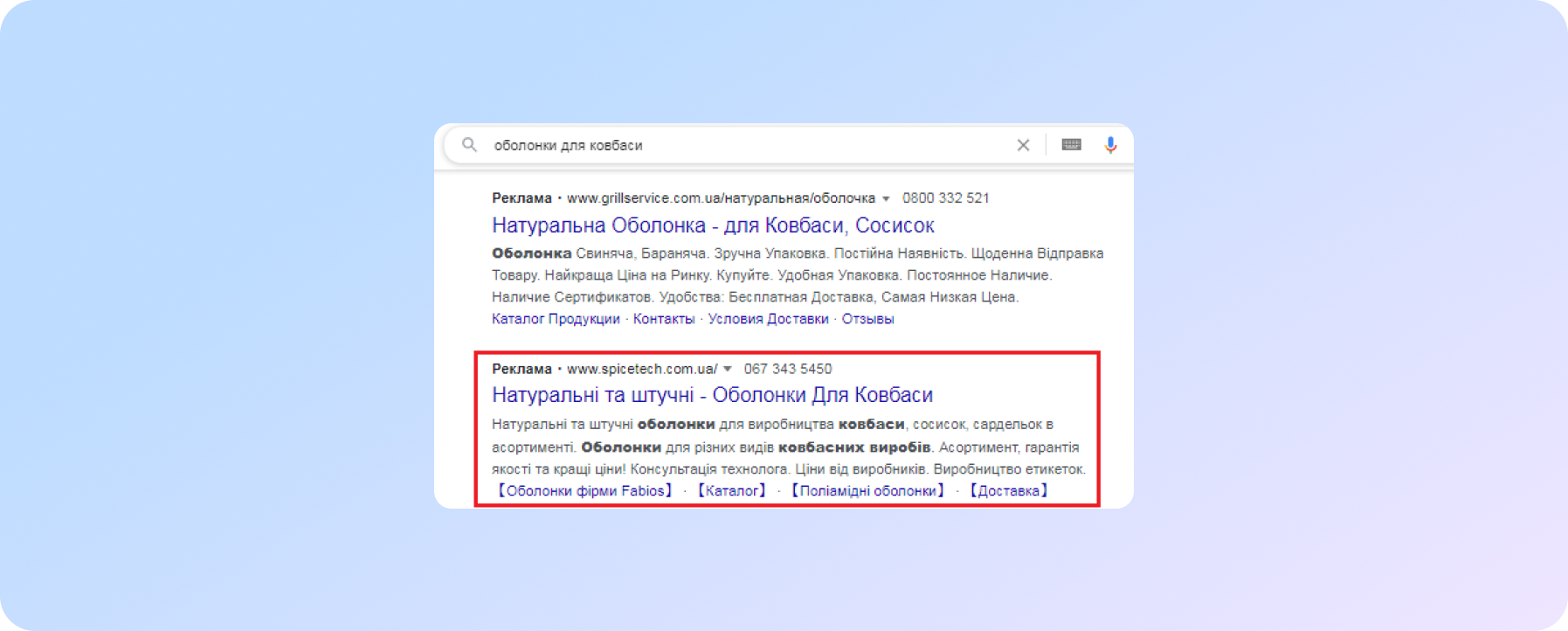Click phone number 067 343 5450
The image size is (1568, 631).
coord(788,369)
